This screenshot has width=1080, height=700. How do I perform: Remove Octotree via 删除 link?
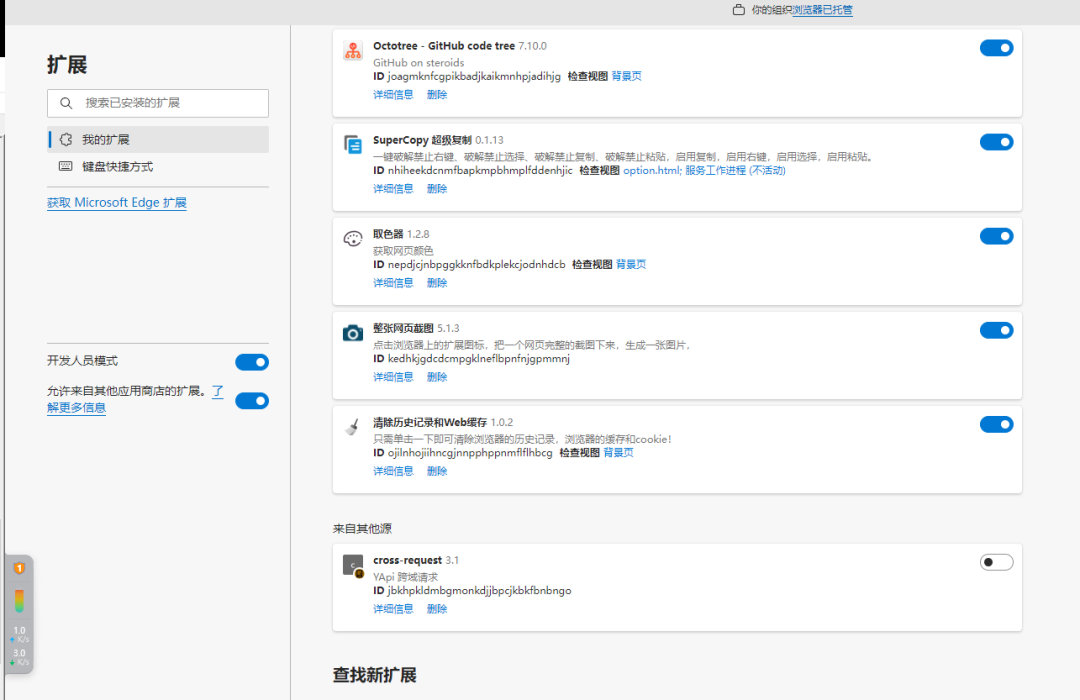437,94
